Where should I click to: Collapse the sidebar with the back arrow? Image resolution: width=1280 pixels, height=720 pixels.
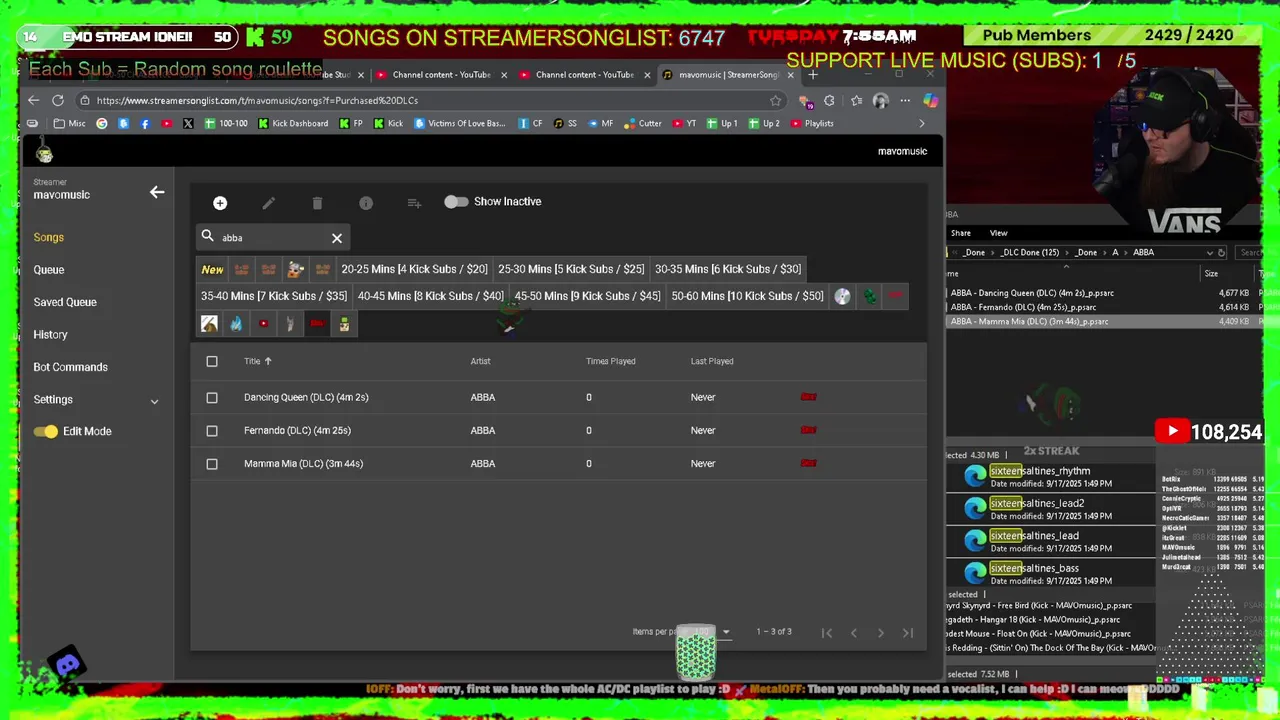(x=157, y=192)
